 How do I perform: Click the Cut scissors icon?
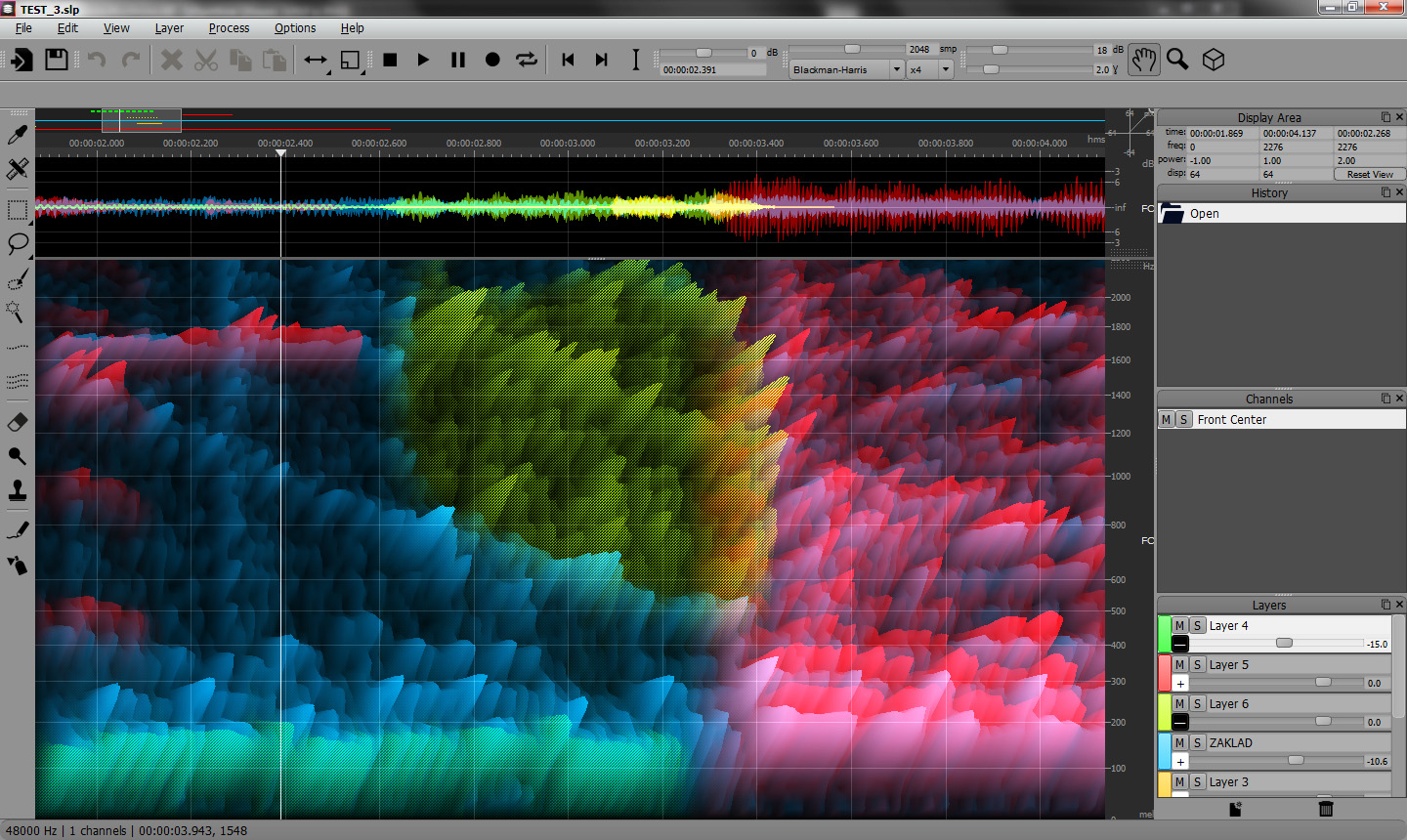tap(206, 60)
